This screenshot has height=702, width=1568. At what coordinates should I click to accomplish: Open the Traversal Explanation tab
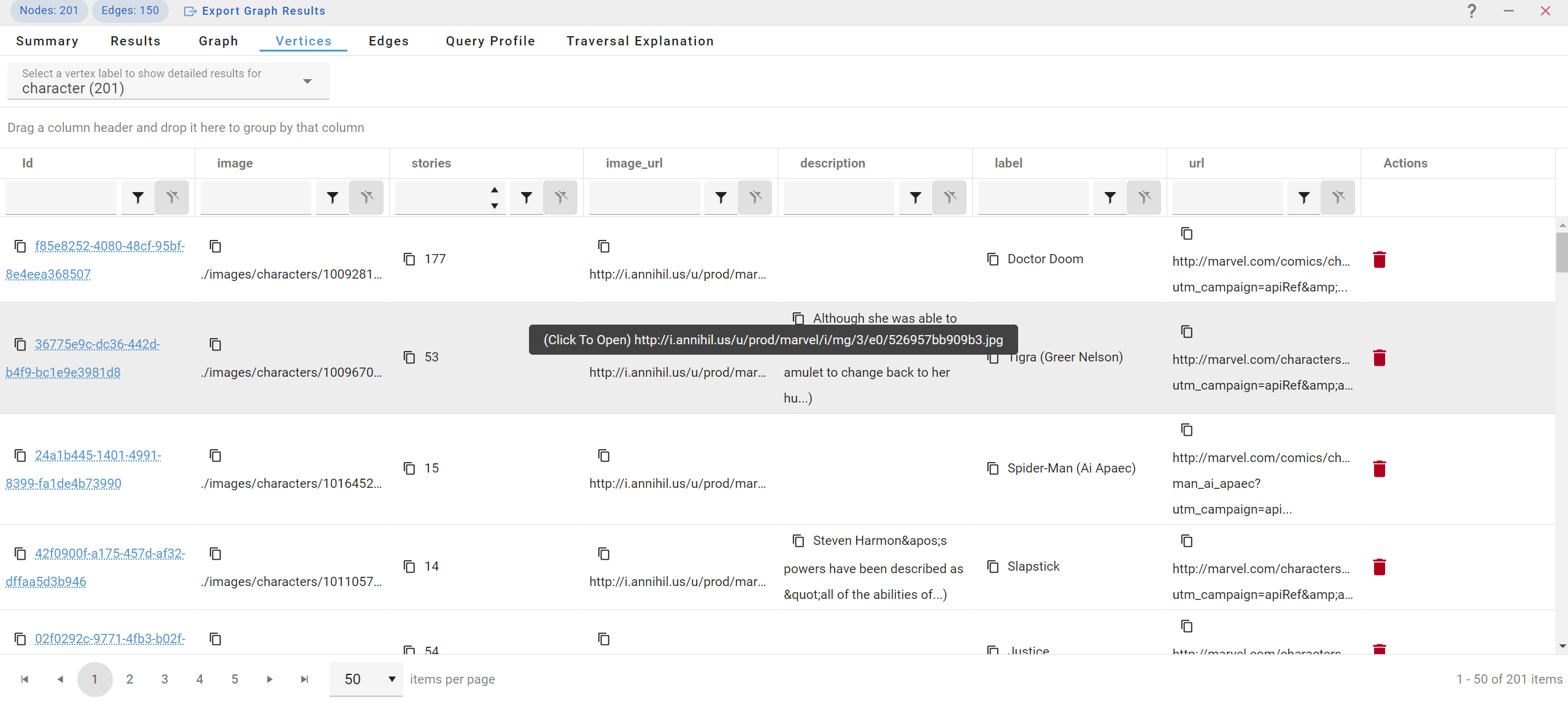coord(640,41)
